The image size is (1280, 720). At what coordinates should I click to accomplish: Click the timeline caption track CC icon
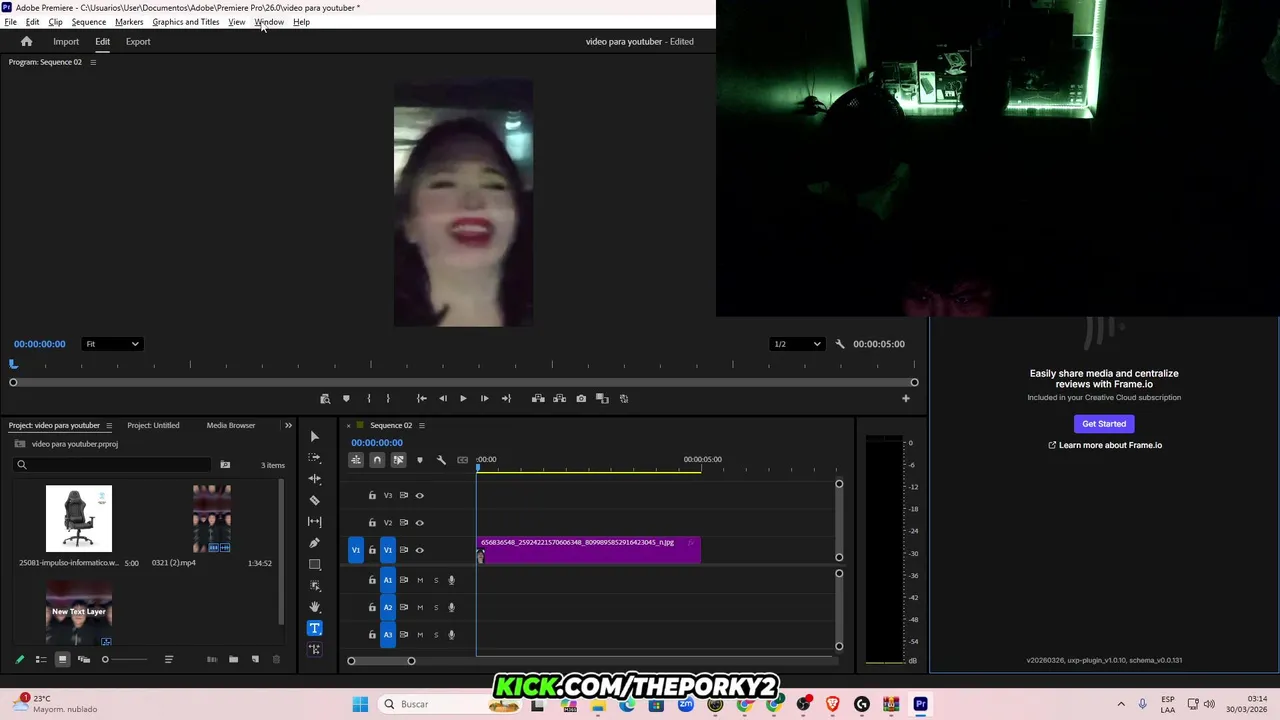pyautogui.click(x=462, y=460)
